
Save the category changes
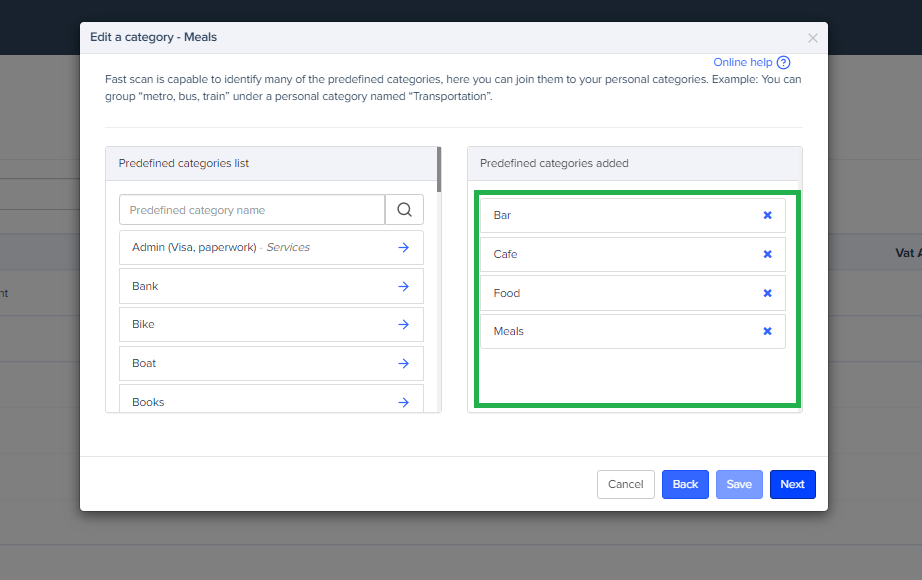point(739,484)
